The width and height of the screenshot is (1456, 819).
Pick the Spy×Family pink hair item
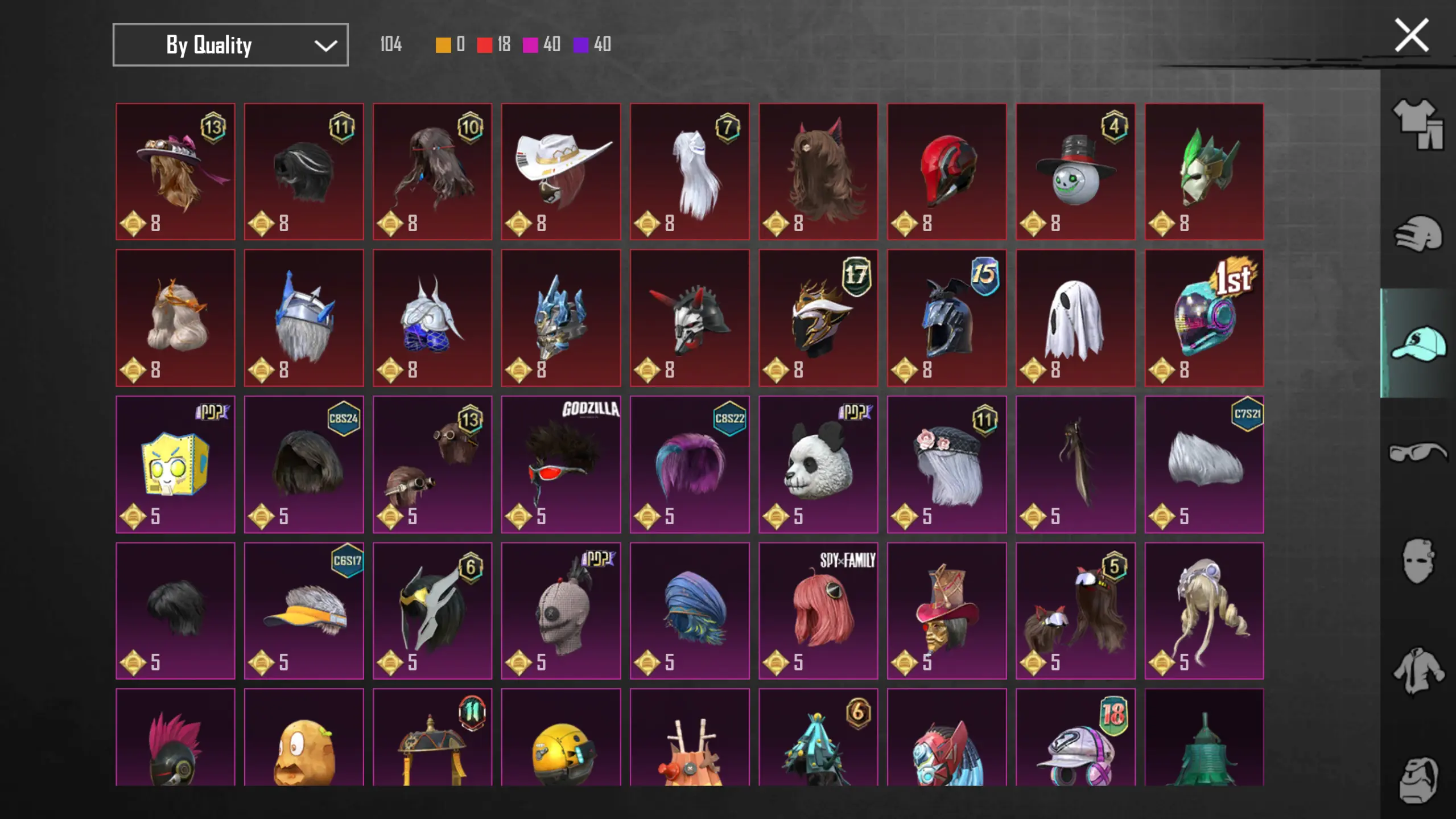point(818,611)
